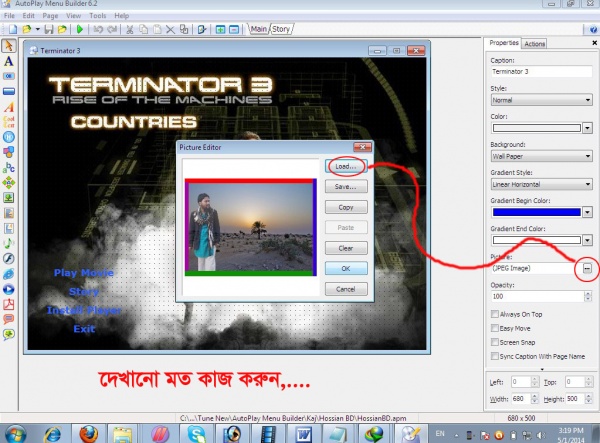Select the 'abc' scrolling text tool
600x443 pixels.
(9, 168)
